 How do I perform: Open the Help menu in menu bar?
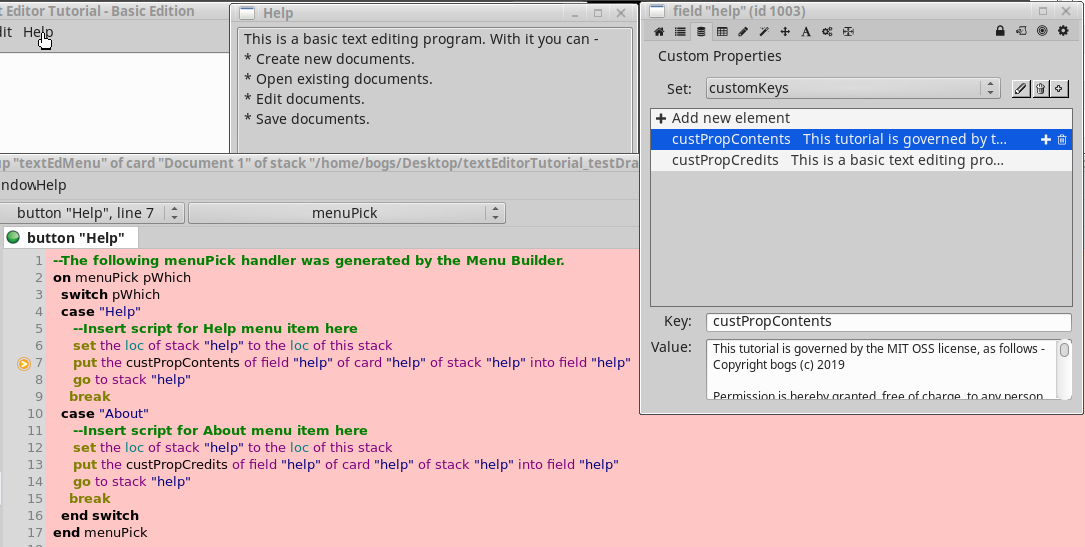[38, 32]
